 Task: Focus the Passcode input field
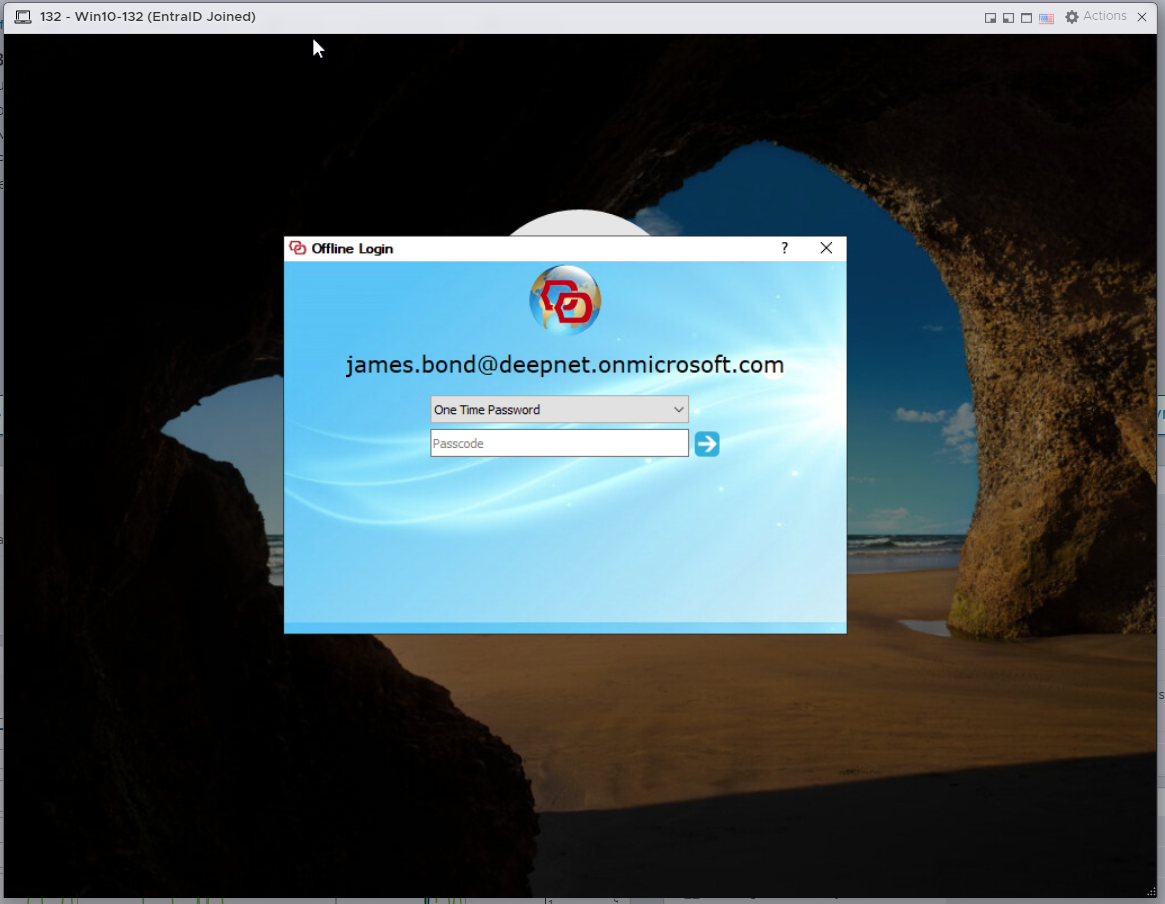[x=559, y=443]
